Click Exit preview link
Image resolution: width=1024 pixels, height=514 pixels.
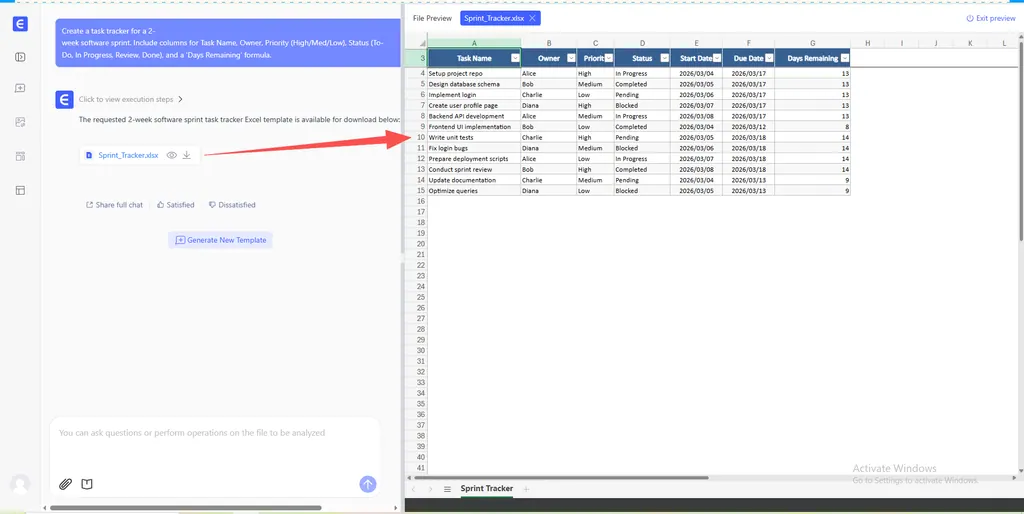click(991, 18)
